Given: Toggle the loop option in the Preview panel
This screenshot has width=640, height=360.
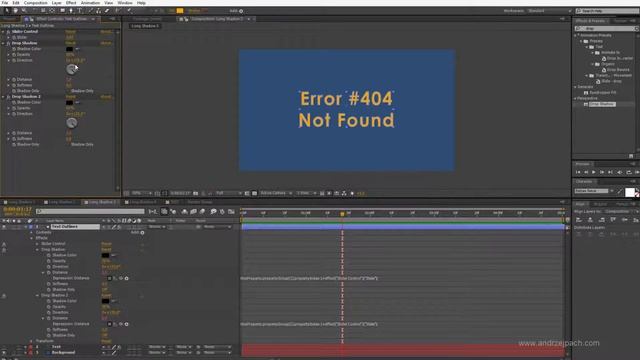Looking at the screenshot, I should point(629,172).
